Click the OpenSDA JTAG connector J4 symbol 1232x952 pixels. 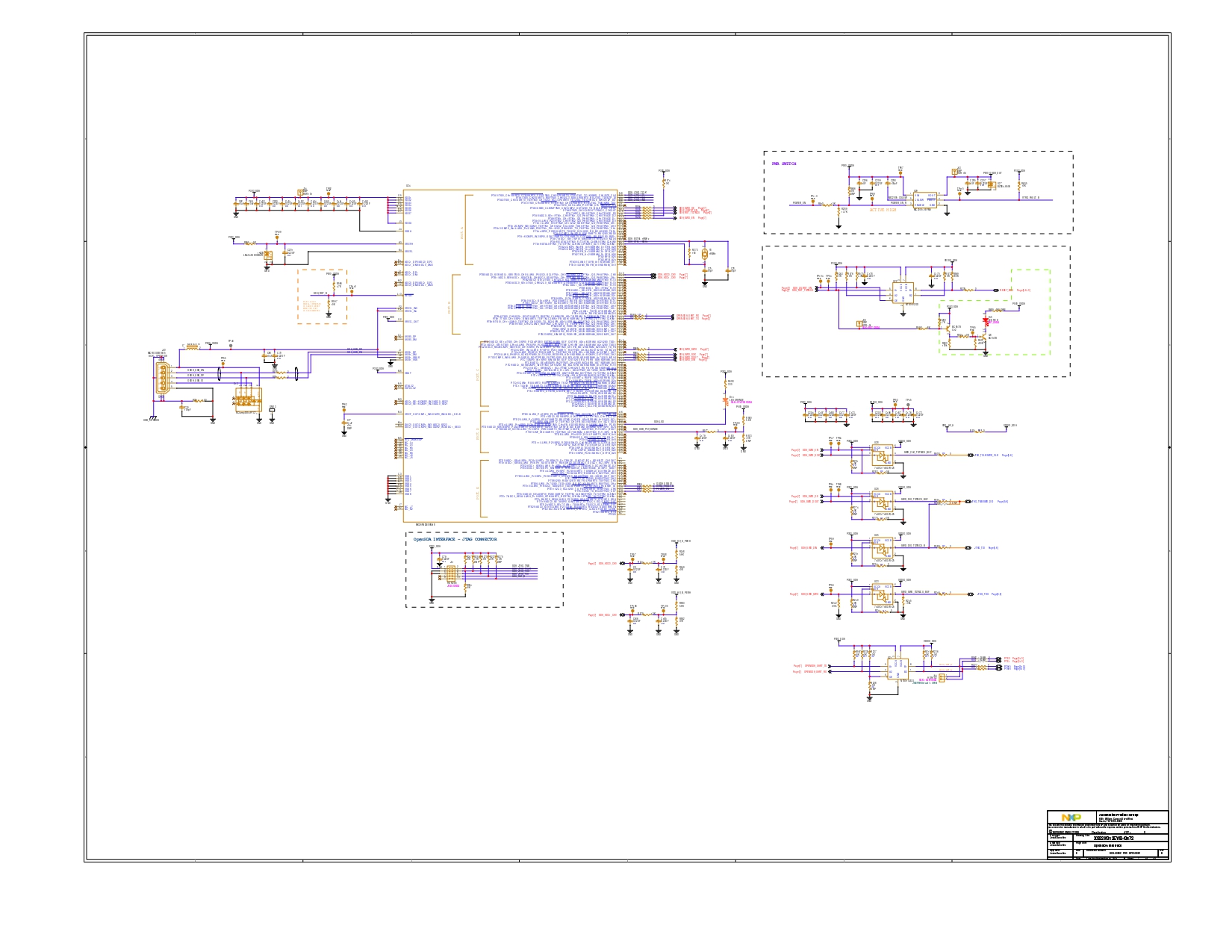click(451, 573)
